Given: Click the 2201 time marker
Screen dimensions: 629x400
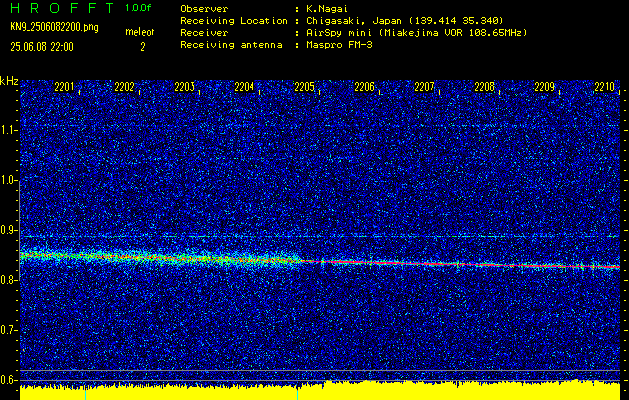Looking at the screenshot, I should (64, 87).
